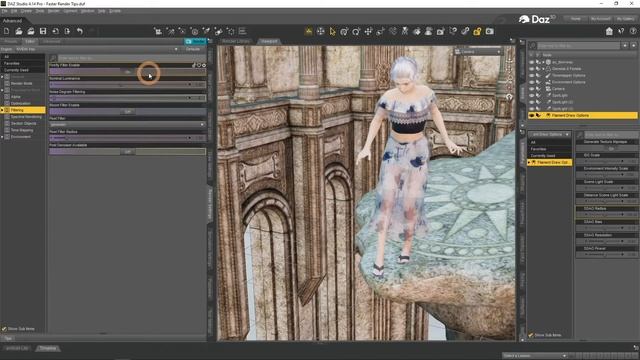Select the Translate tool with four arrows
The width and height of the screenshot is (640, 360).
coord(368,31)
